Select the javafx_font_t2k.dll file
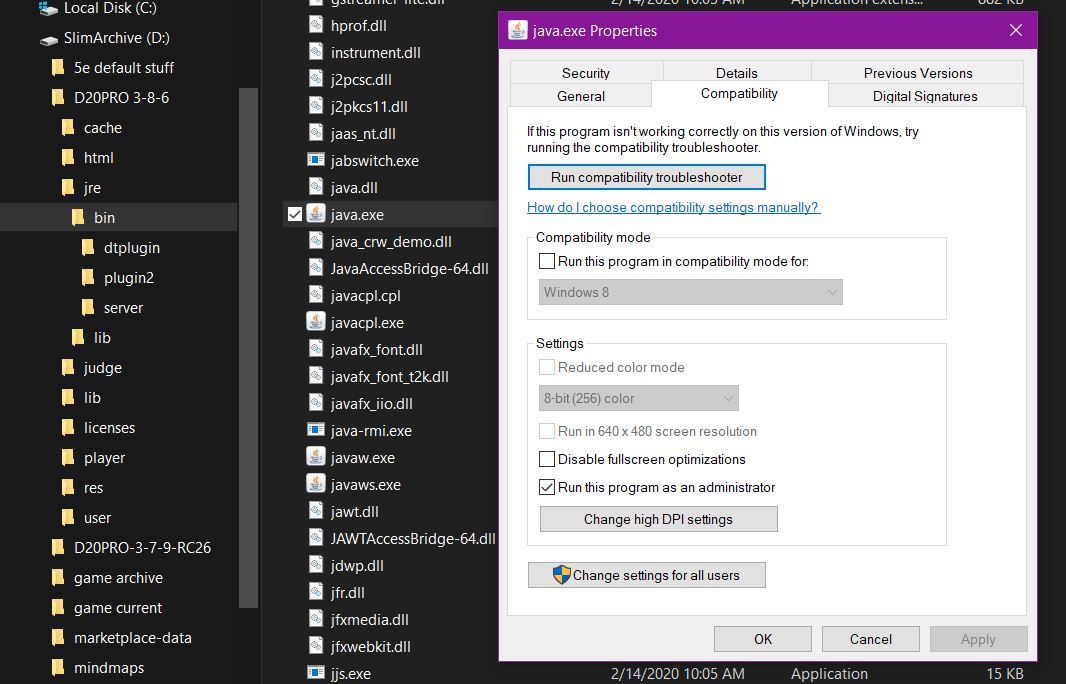 click(390, 377)
